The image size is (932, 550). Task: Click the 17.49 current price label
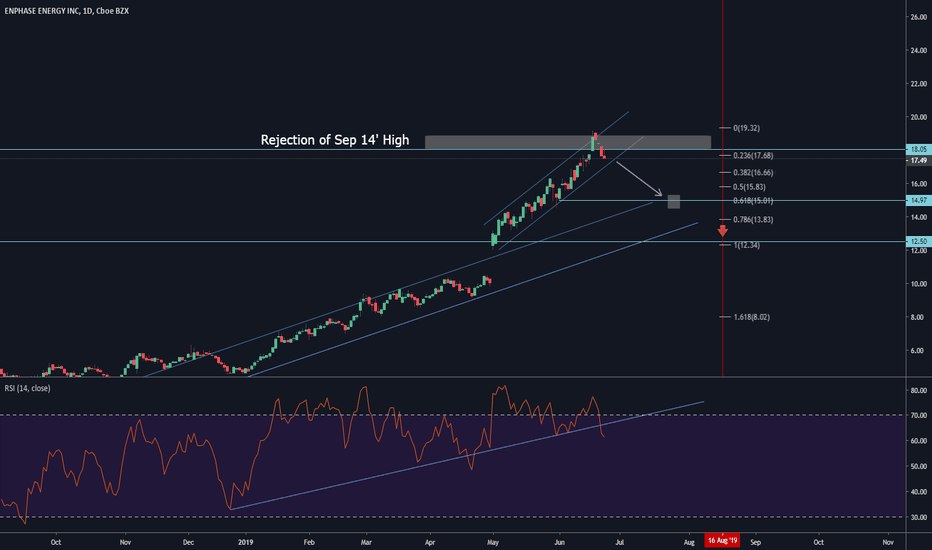tap(918, 161)
